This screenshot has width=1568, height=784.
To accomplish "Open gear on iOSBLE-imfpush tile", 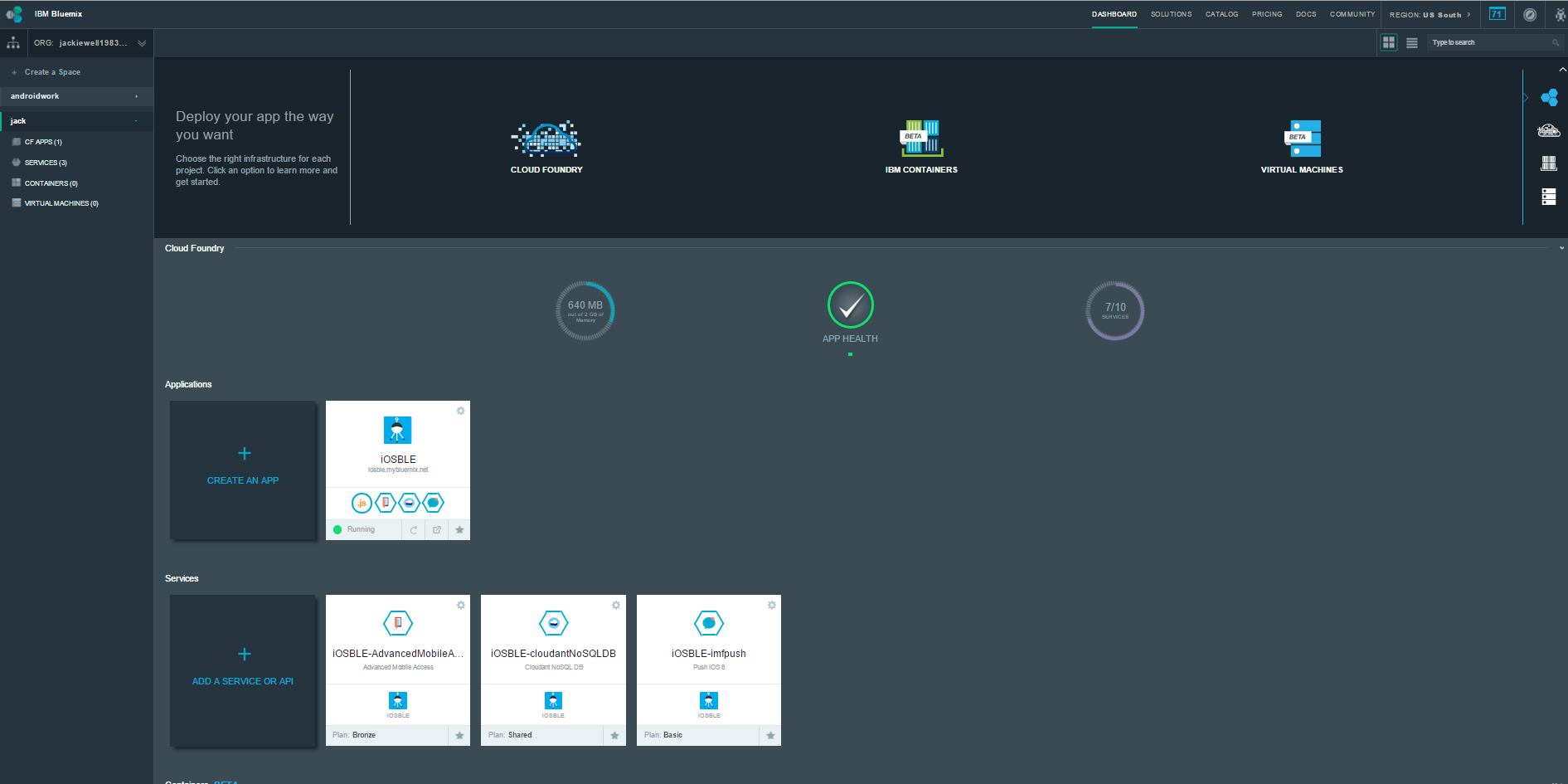I will tap(771, 605).
